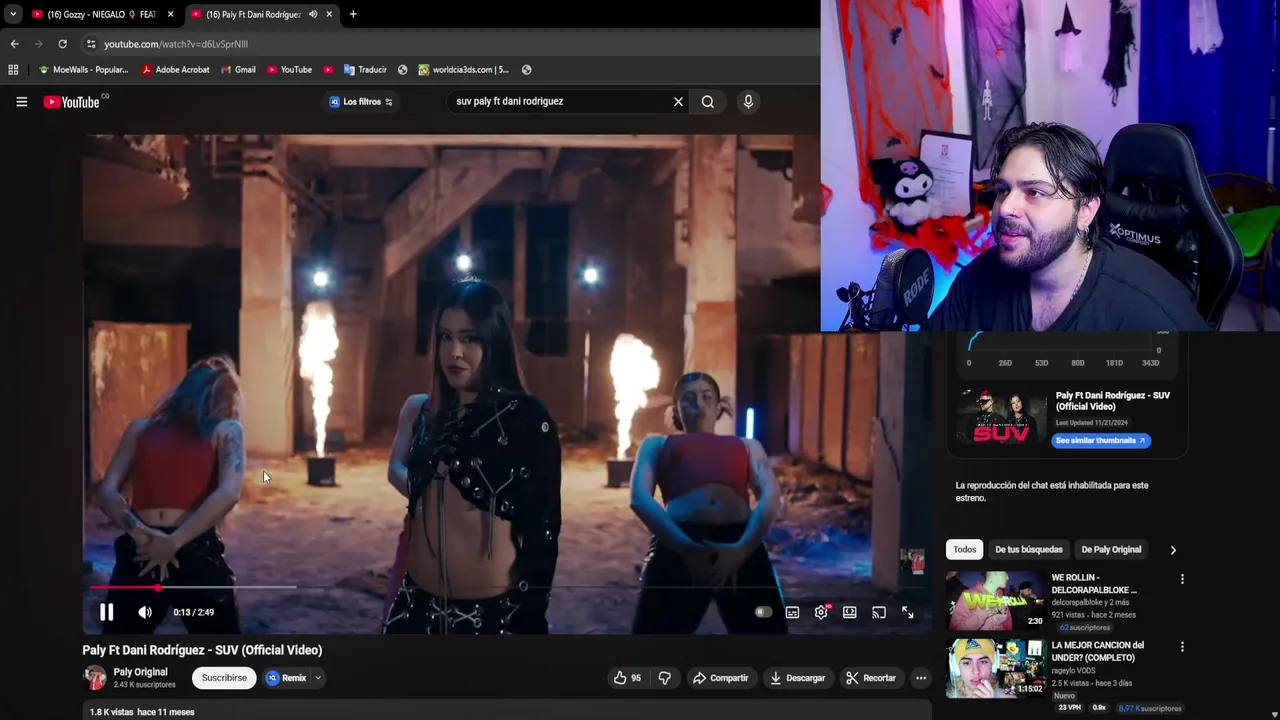
Task: Open the SUV thumbnail preview image
Action: pos(1000,417)
